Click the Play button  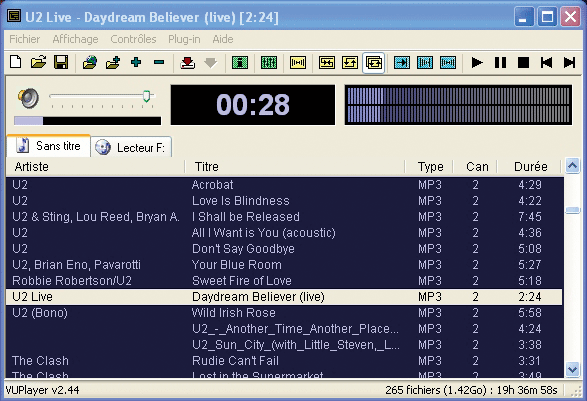coord(477,63)
